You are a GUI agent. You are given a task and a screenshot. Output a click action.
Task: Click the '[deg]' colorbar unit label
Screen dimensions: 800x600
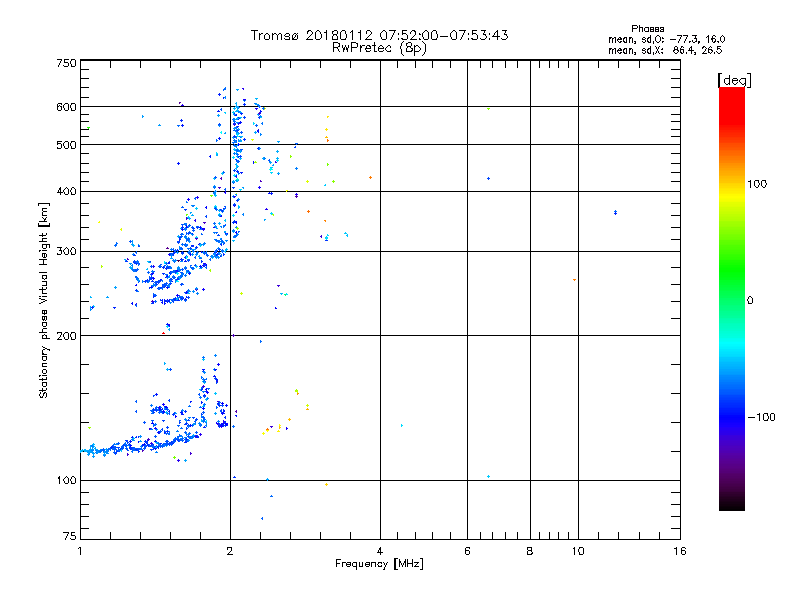click(734, 80)
